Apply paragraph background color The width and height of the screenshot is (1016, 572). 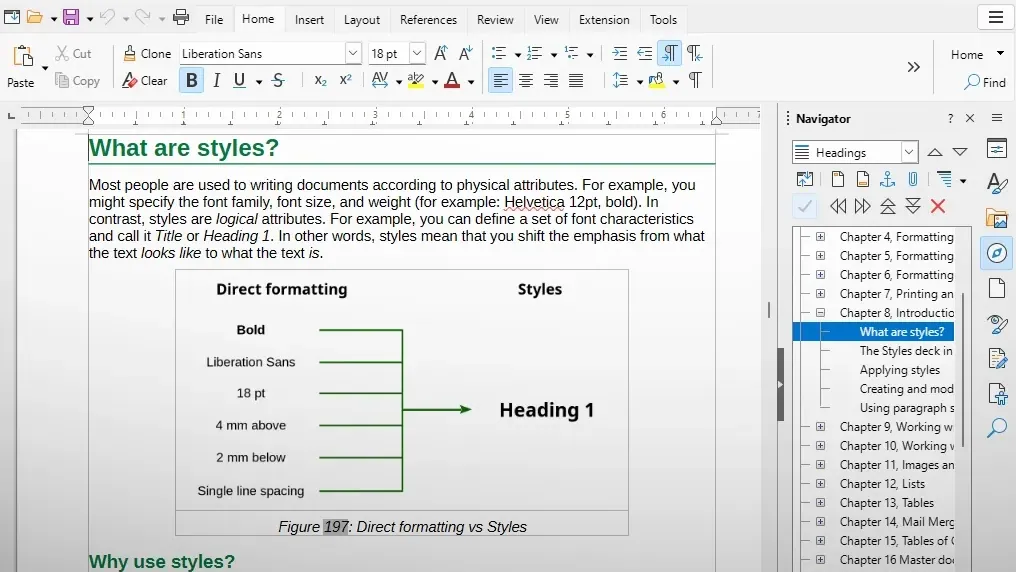(656, 80)
